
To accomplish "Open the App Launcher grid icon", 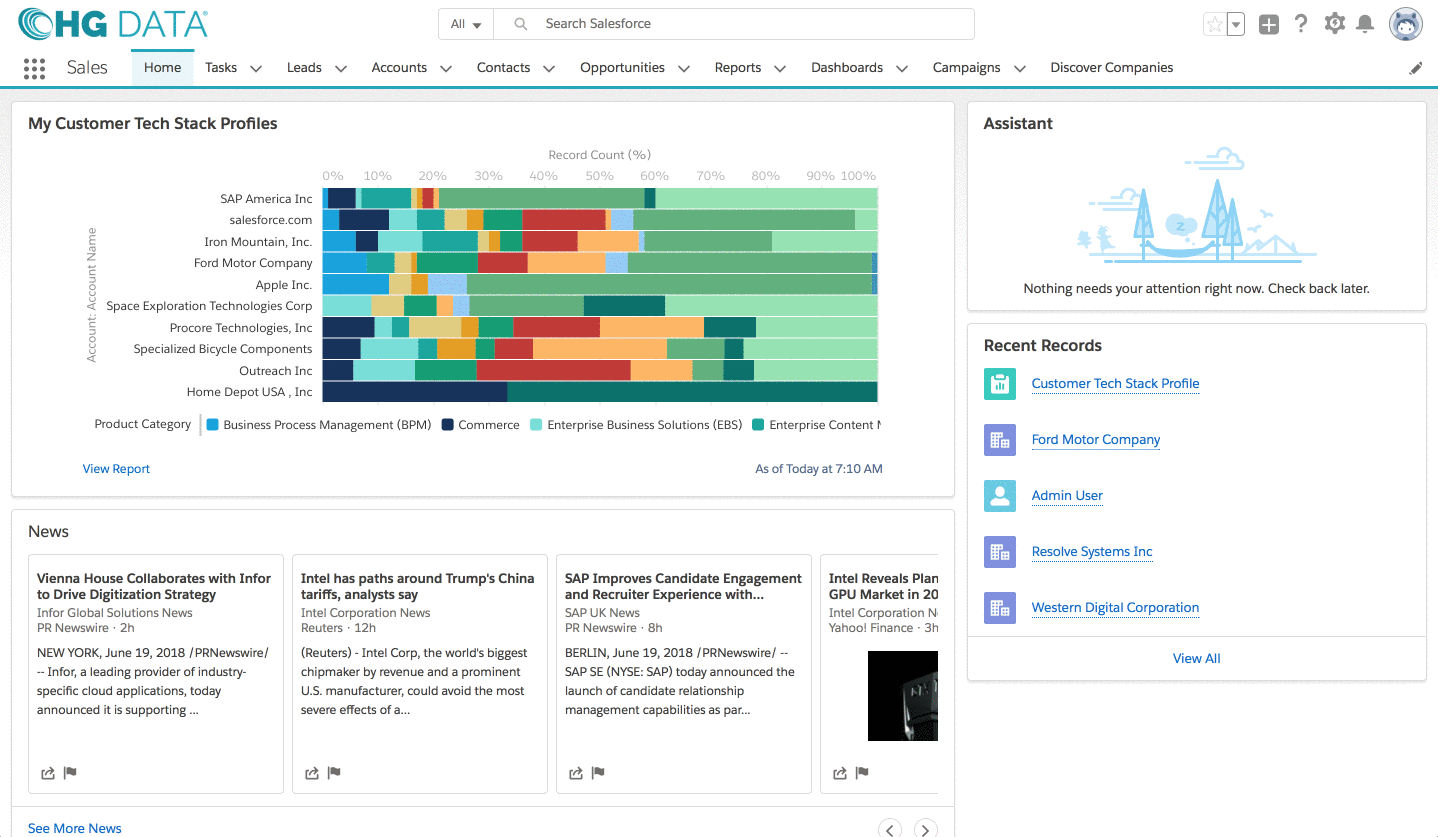I will pos(34,68).
